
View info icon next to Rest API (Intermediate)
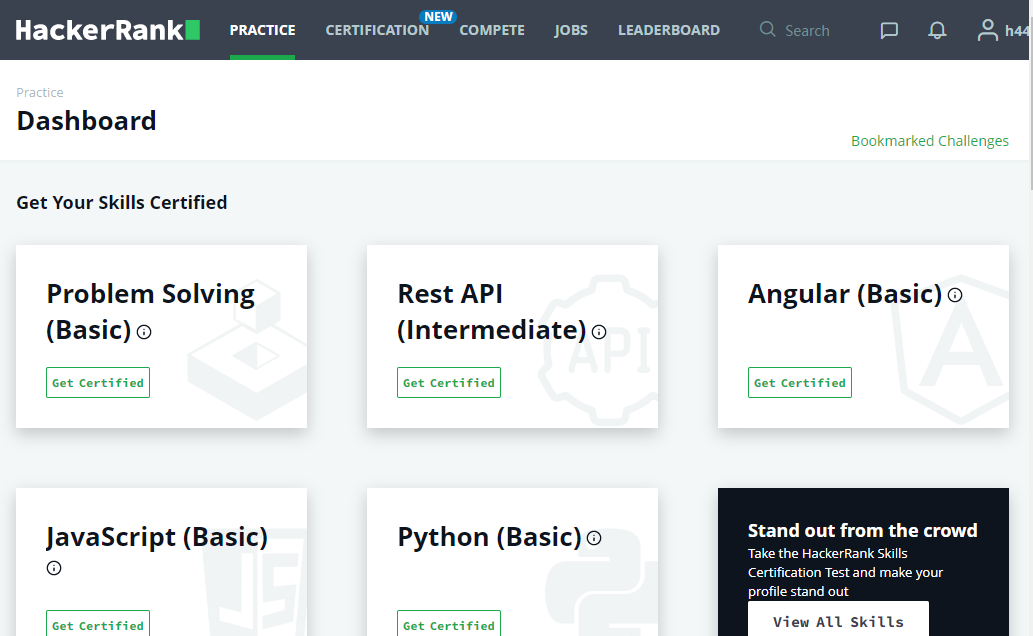tap(597, 332)
